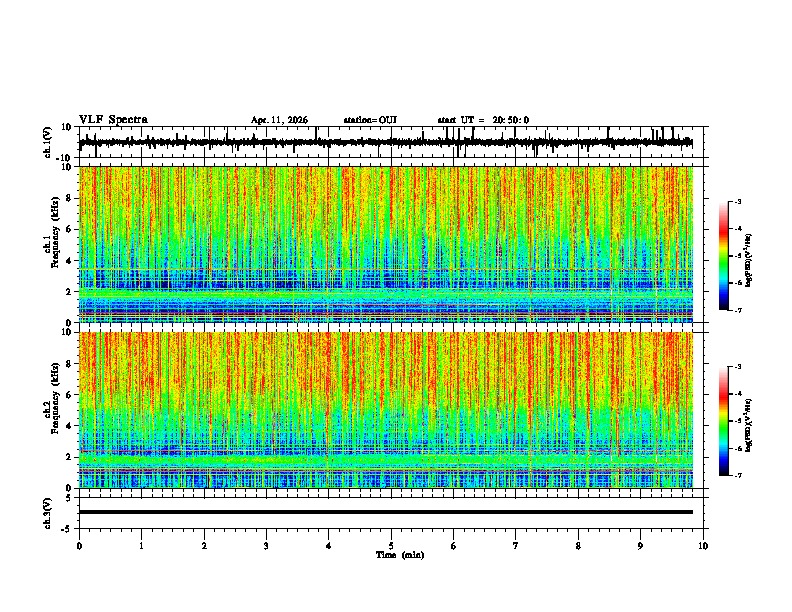
Task: Click the ch.1 "Frequency (kHz)" axis label
Action: pyautogui.click(x=55, y=233)
